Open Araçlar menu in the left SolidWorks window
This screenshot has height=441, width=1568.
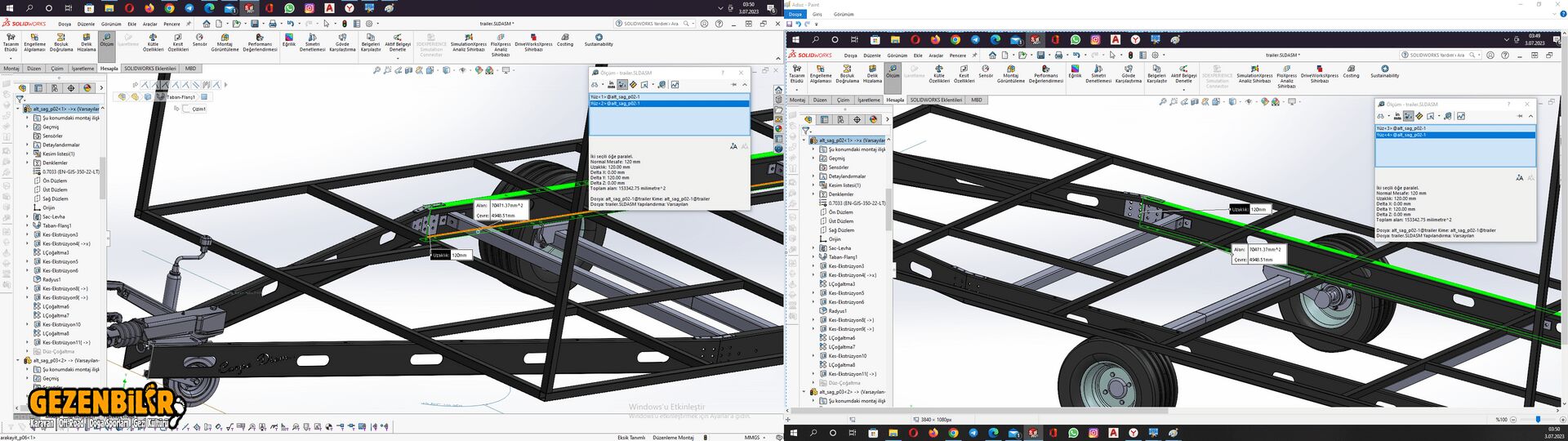pyautogui.click(x=150, y=24)
